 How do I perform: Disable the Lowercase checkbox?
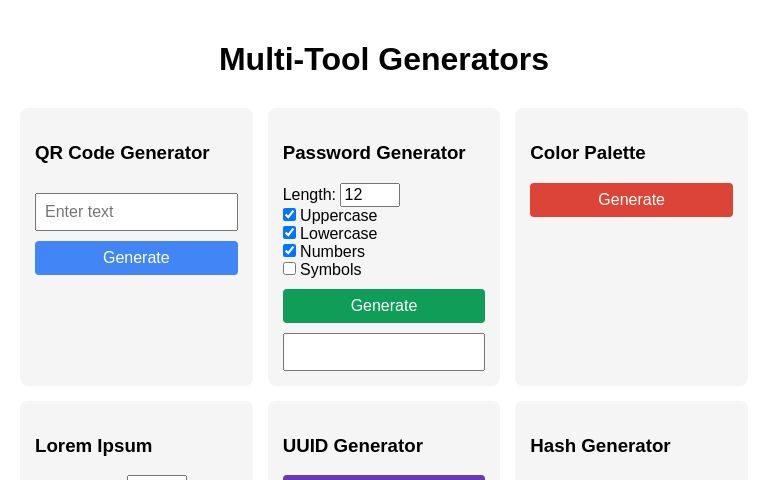289,233
